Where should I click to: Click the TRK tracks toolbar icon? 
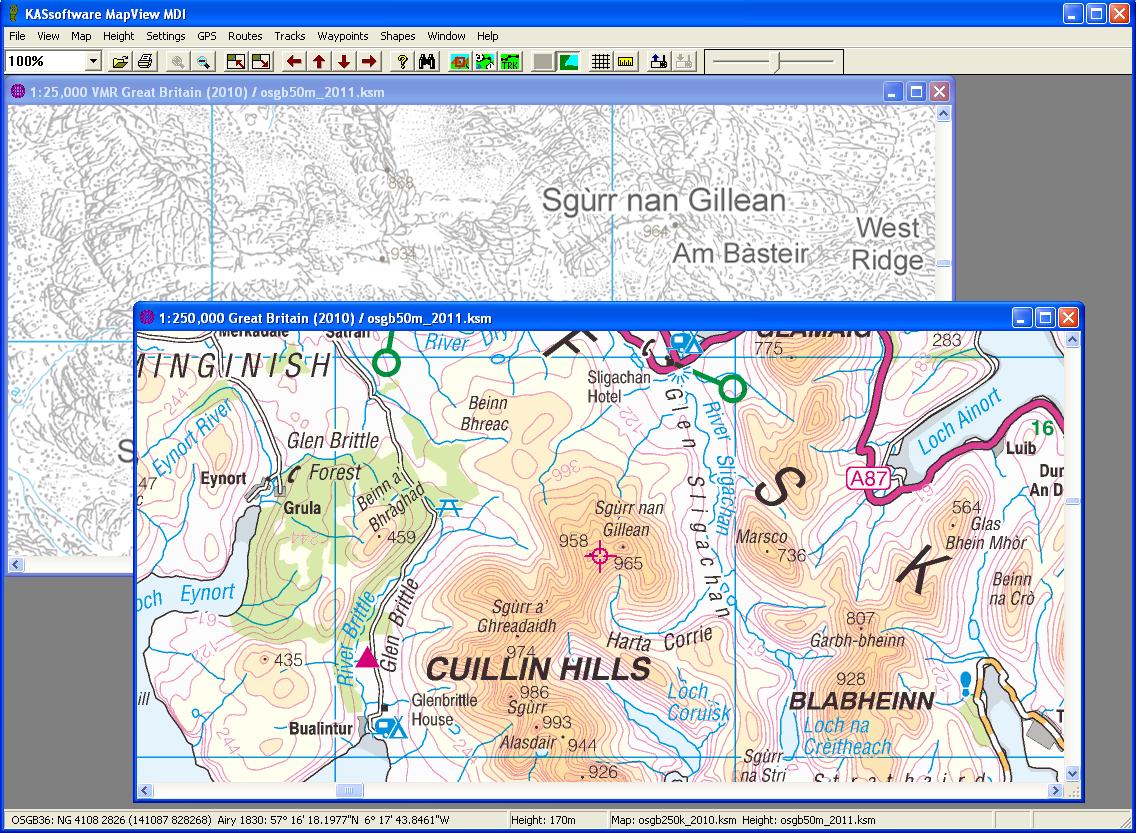coord(510,62)
